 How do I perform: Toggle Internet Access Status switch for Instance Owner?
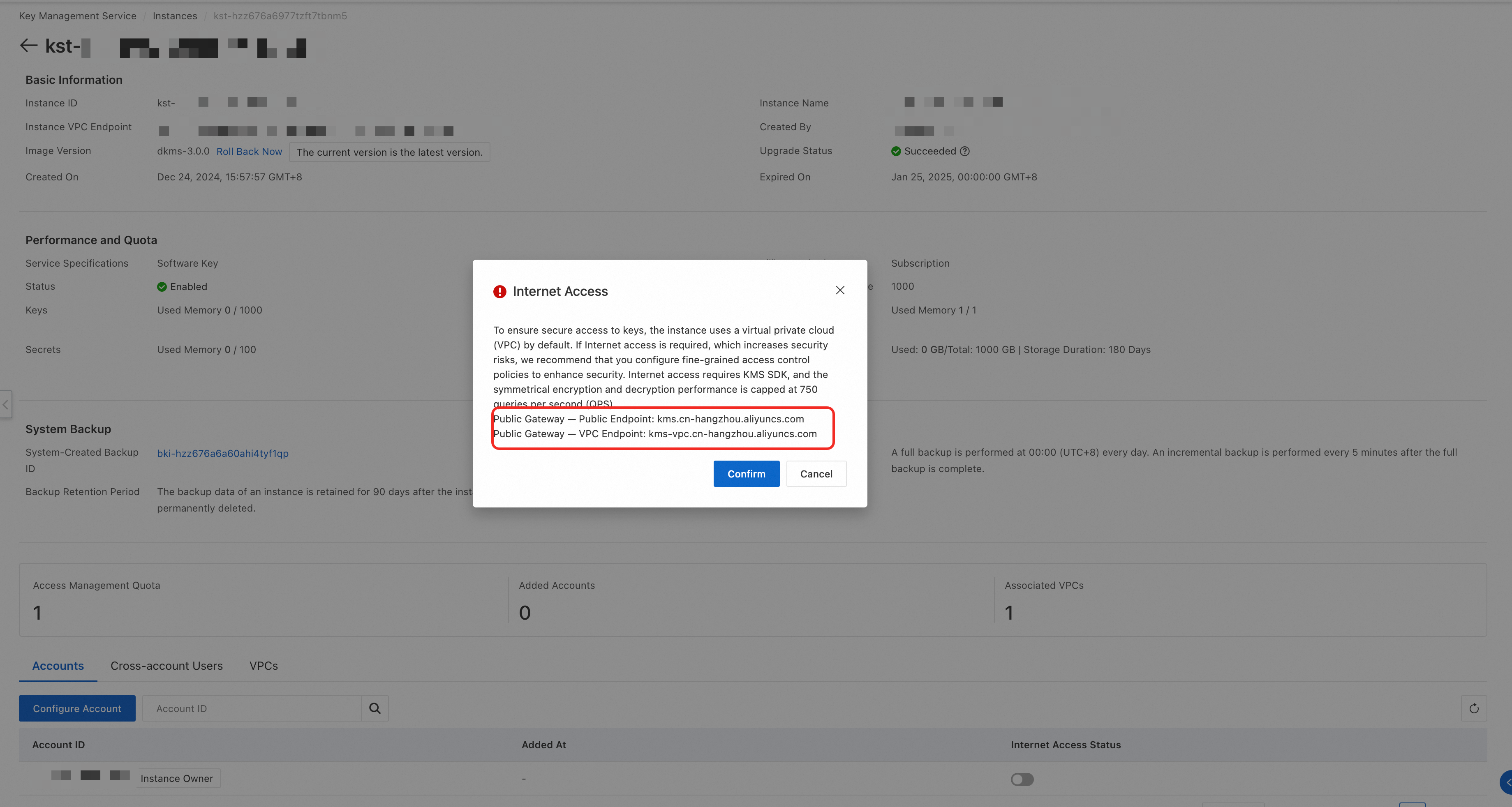tap(1022, 779)
